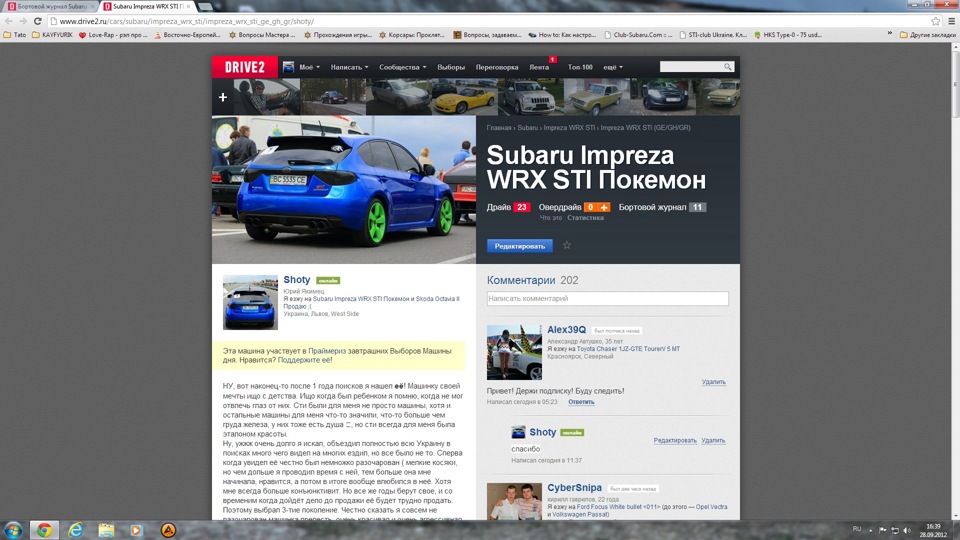Screen dimensions: 960x540
Task: Click the search magnifier icon in DRIVE2 header
Action: pos(727,67)
